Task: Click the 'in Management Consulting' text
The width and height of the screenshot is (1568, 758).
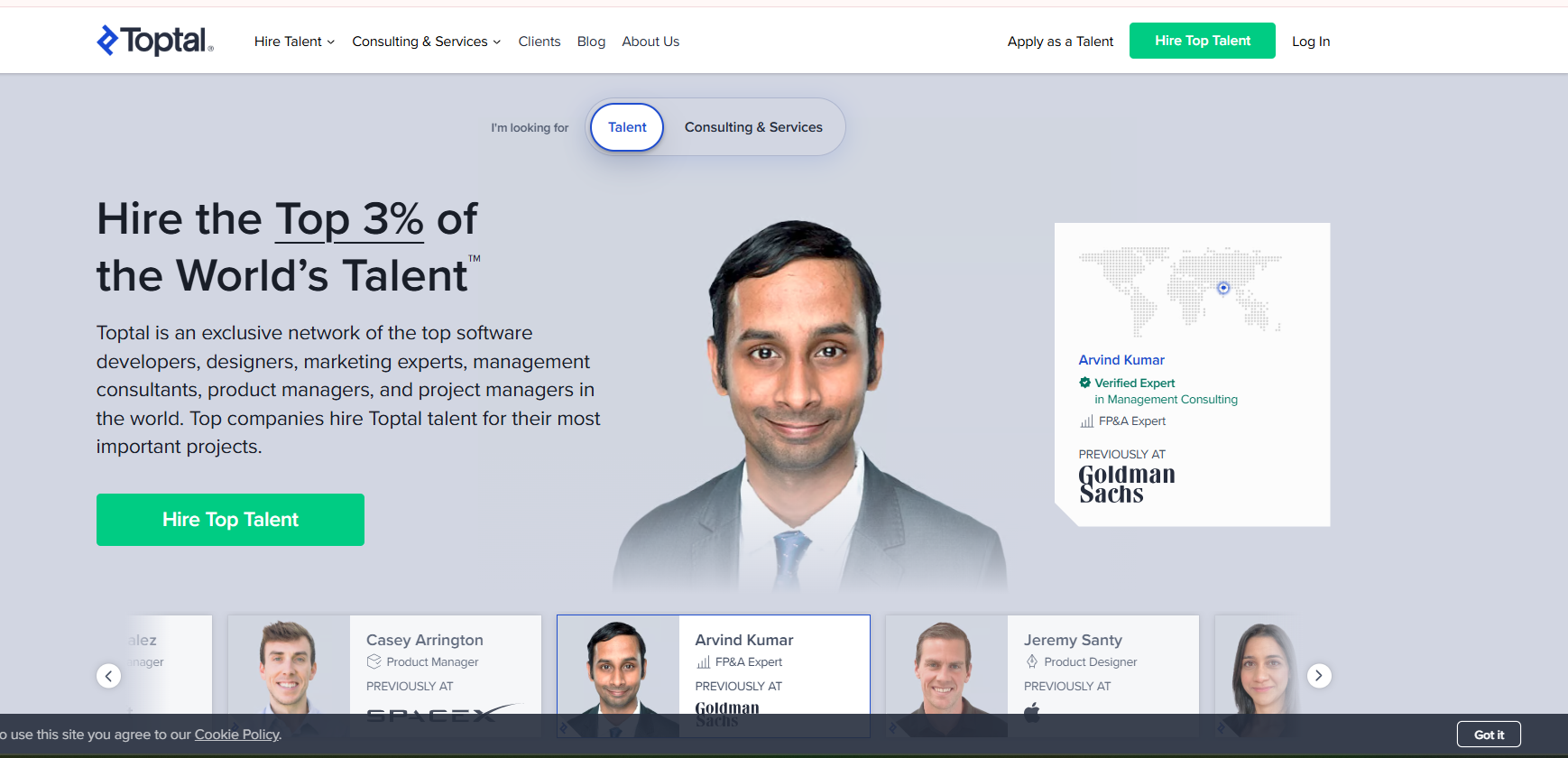Action: 1167,400
